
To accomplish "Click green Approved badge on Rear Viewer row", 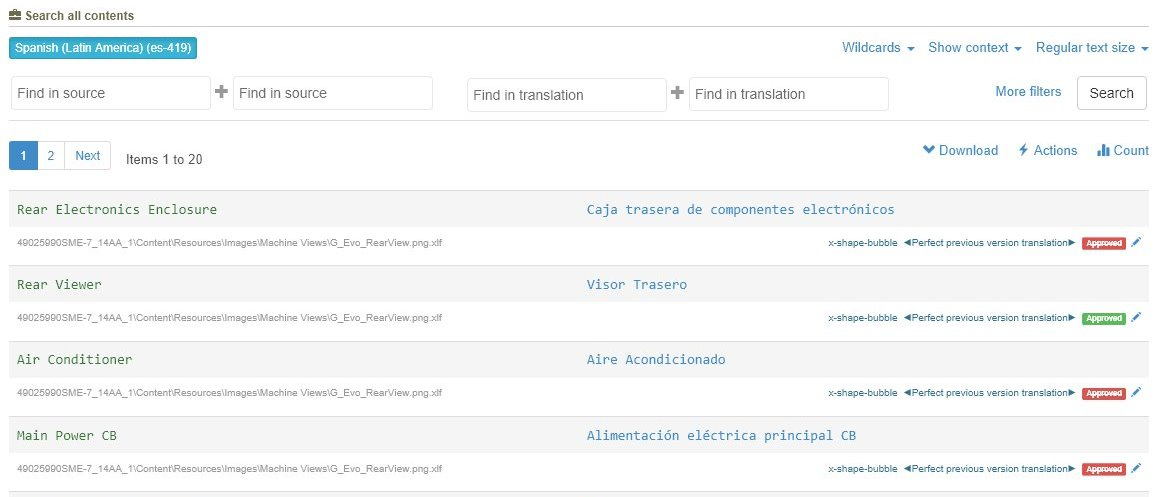I will click(x=1104, y=318).
